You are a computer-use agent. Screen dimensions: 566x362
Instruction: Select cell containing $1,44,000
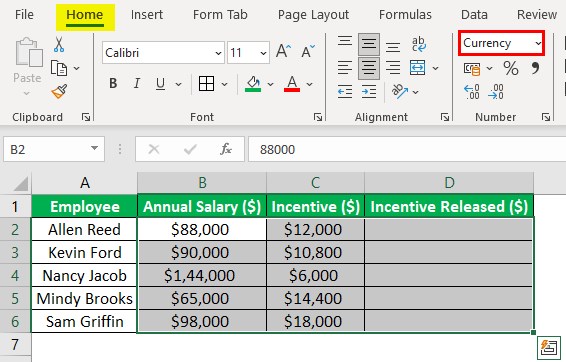tap(202, 276)
